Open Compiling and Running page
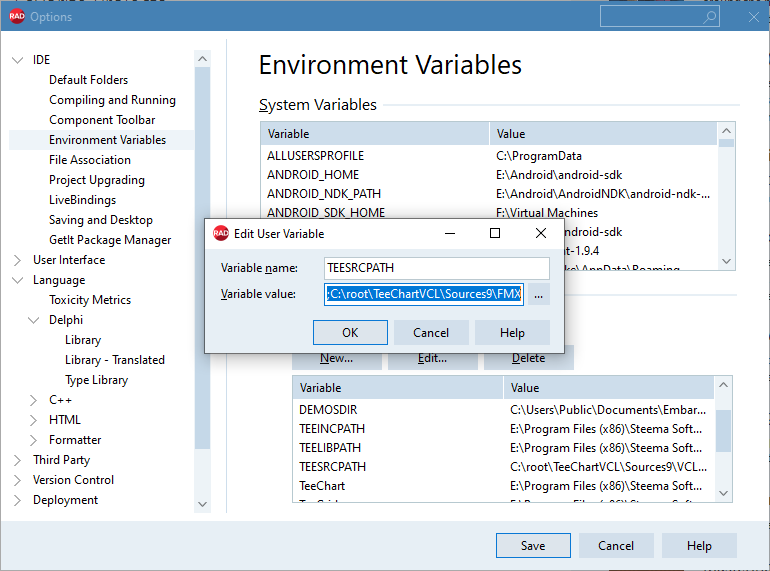 [x=112, y=100]
